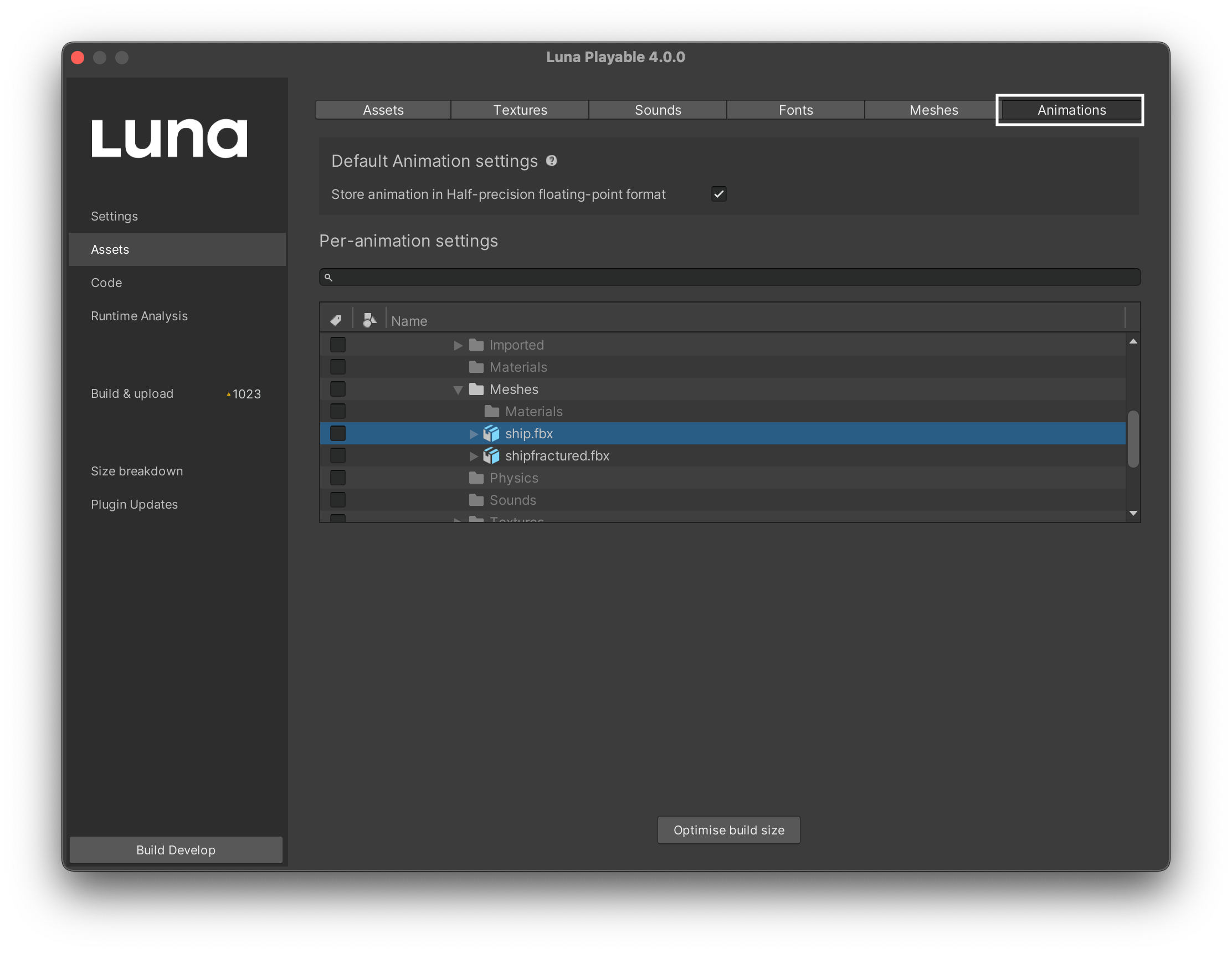This screenshot has height=953, width=1232.
Task: Collapse the Meshes folder
Action: [x=458, y=390]
